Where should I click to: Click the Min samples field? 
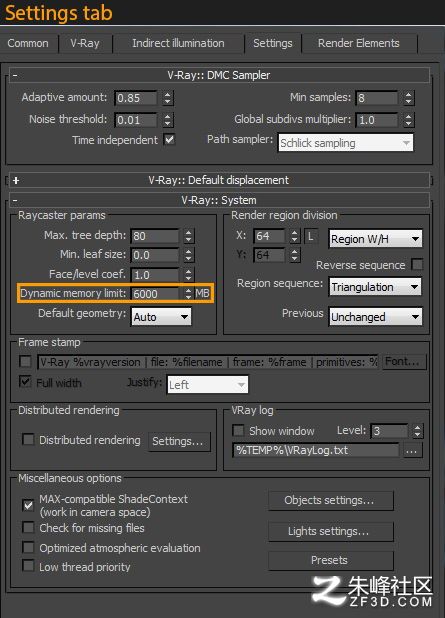click(377, 98)
